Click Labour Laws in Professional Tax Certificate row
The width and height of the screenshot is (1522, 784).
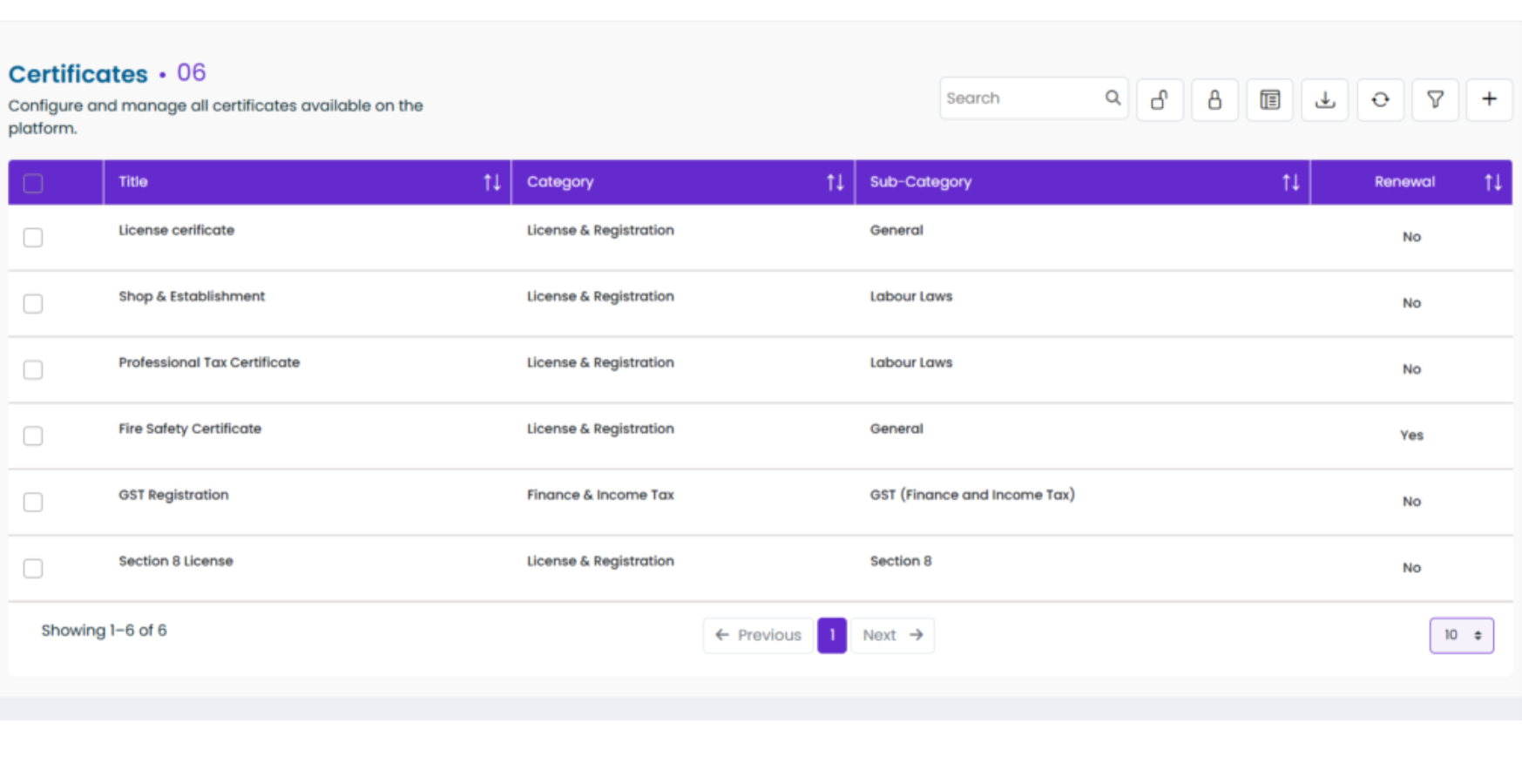click(x=911, y=362)
